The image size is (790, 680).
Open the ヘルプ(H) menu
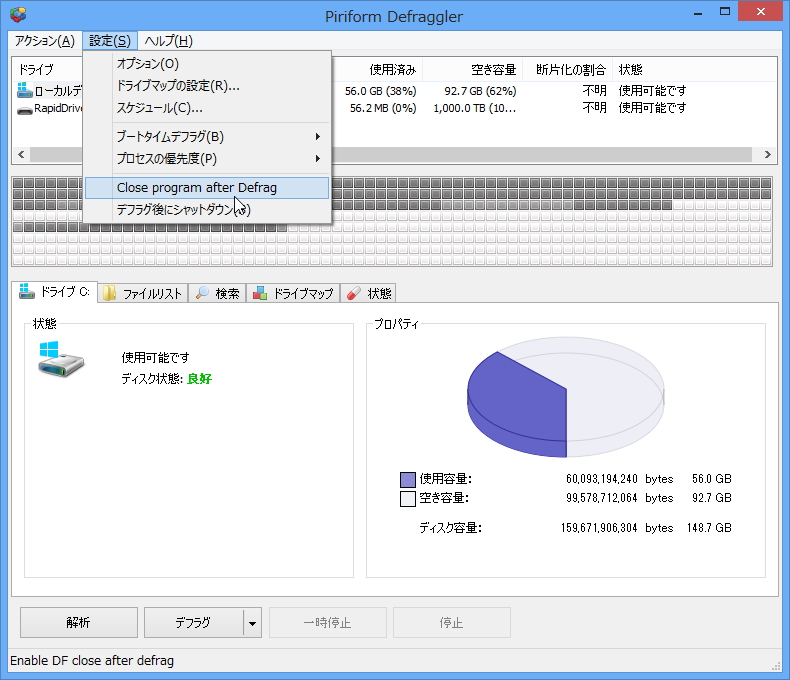pos(168,41)
